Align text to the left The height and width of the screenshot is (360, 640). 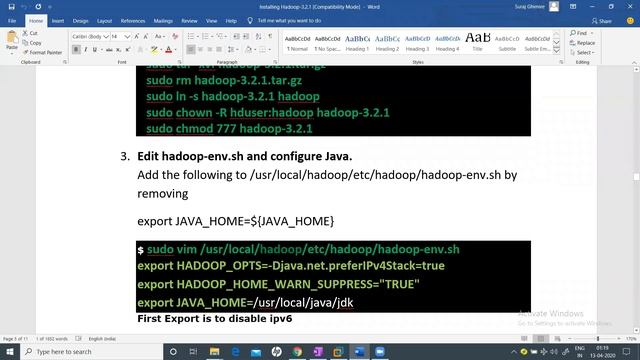191,50
